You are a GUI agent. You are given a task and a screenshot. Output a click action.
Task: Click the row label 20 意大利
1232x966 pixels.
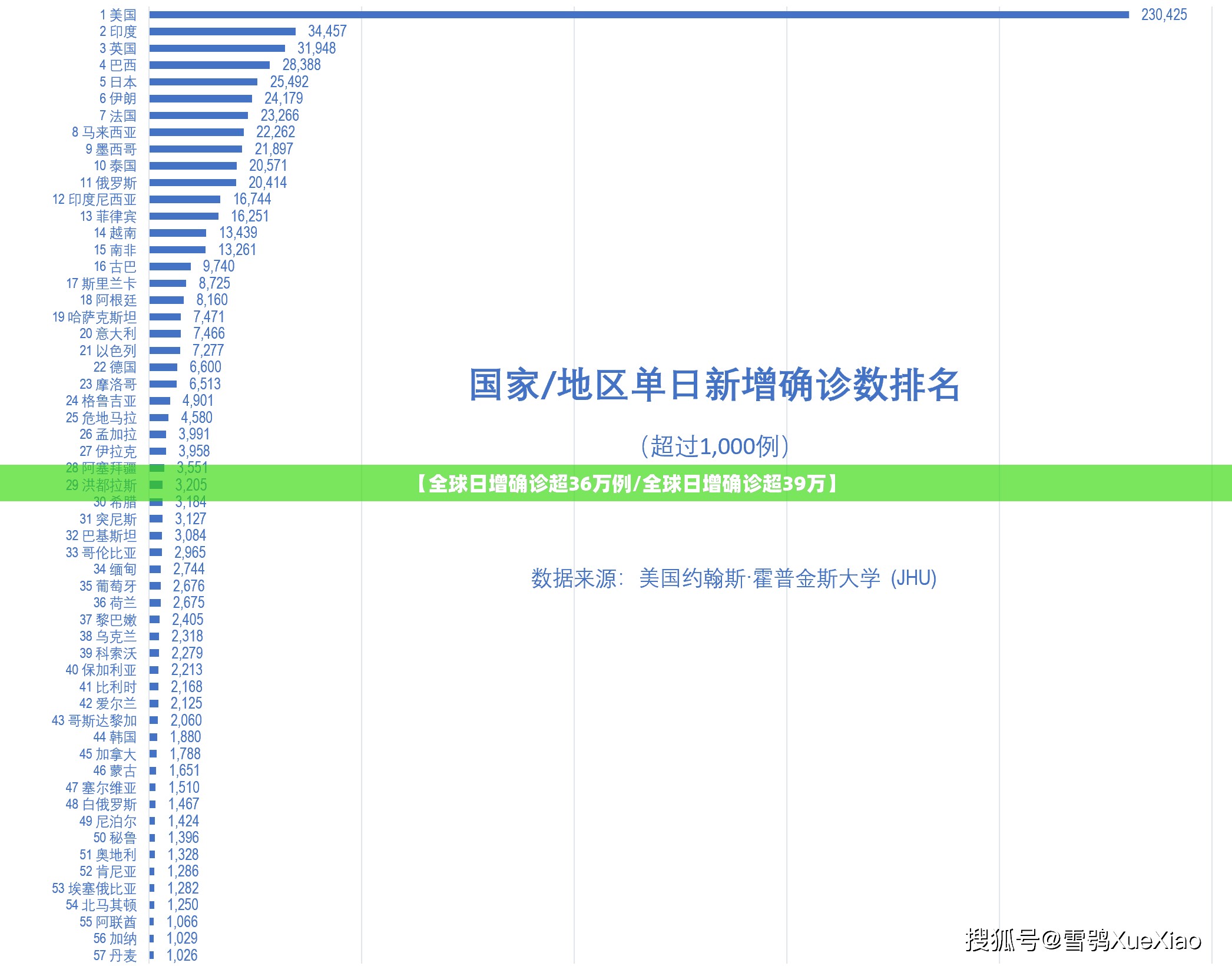click(x=108, y=333)
